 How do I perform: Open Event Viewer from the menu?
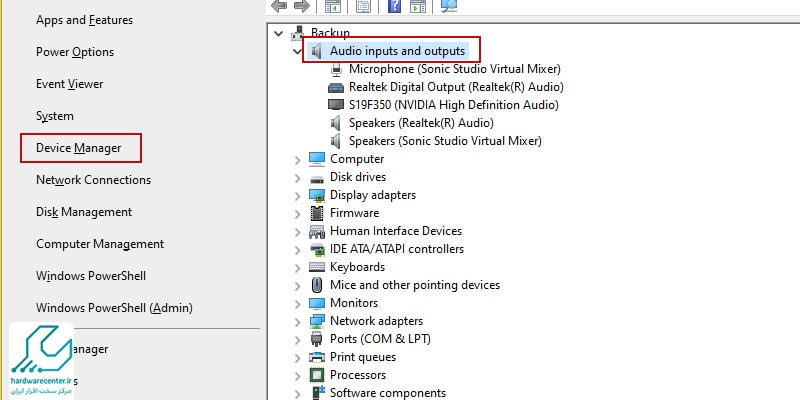click(x=69, y=84)
